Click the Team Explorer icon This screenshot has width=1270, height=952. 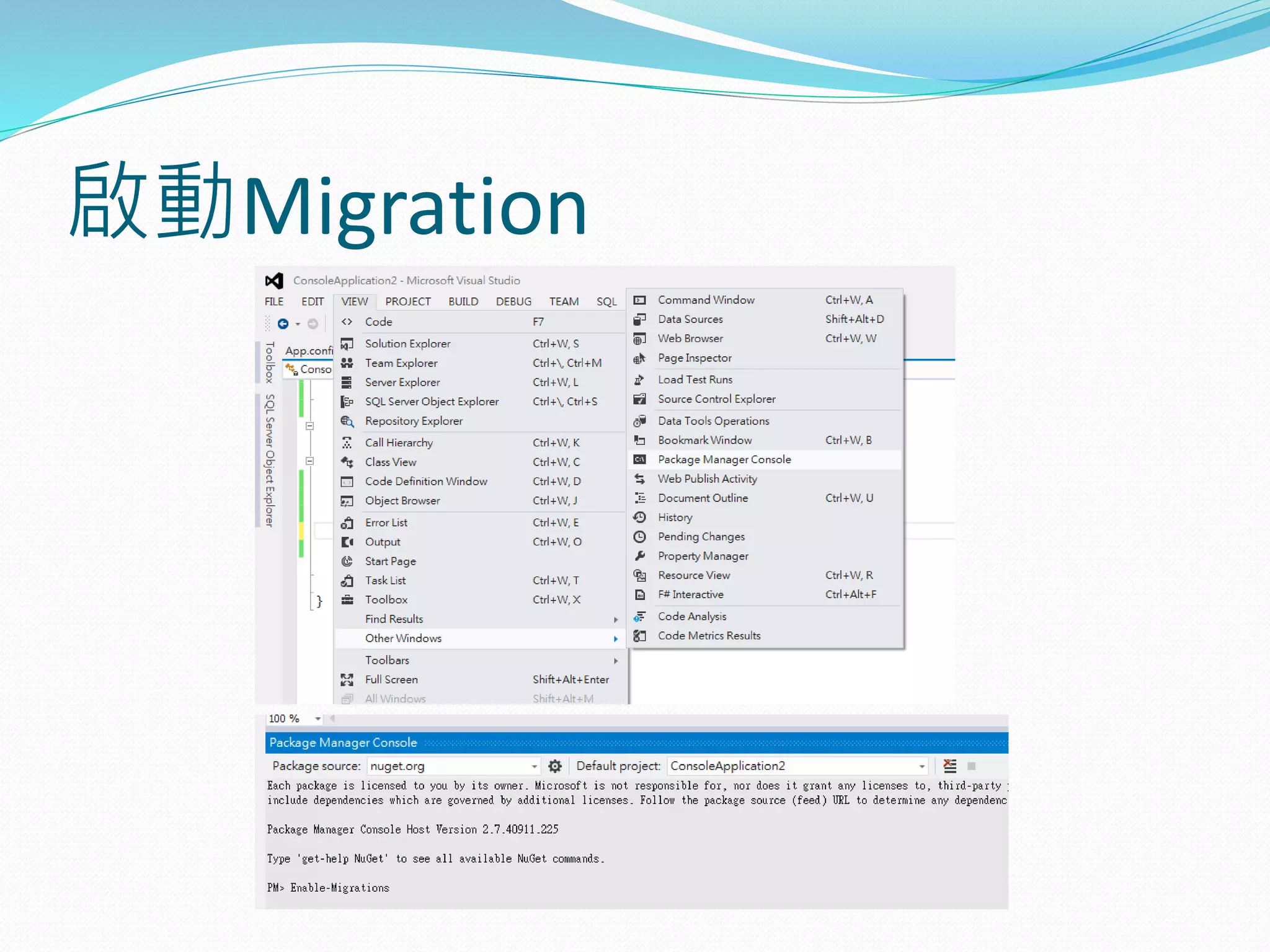[347, 363]
